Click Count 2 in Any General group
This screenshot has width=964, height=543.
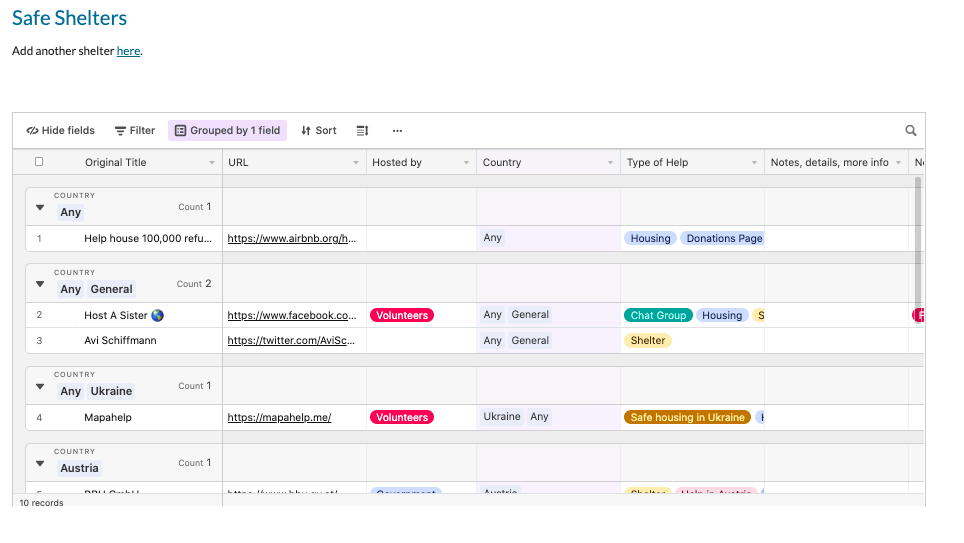194,284
